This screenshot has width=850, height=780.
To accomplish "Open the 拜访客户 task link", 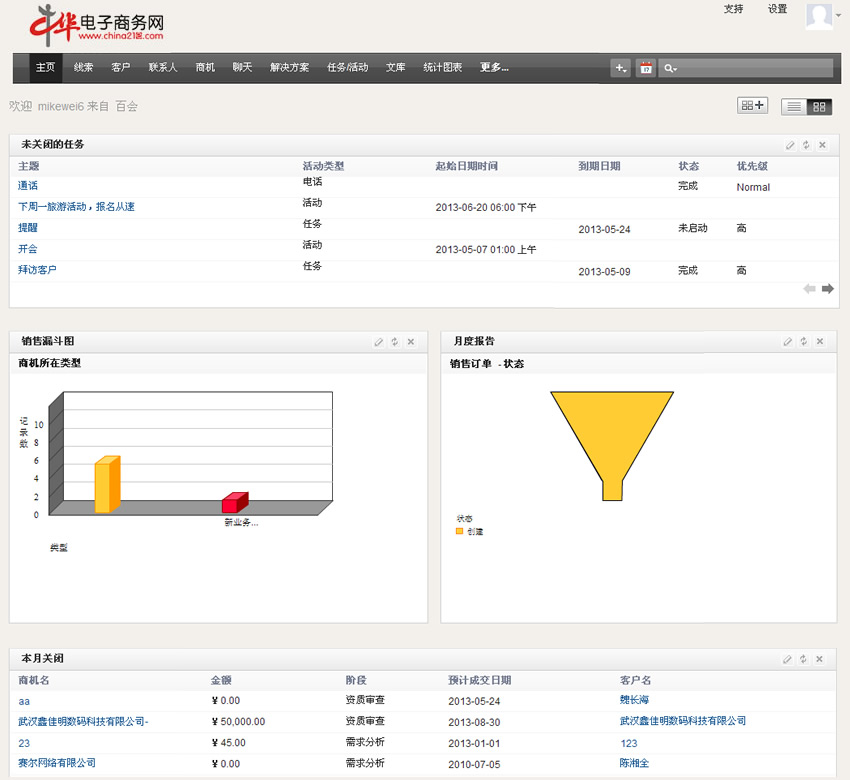I will pos(37,270).
